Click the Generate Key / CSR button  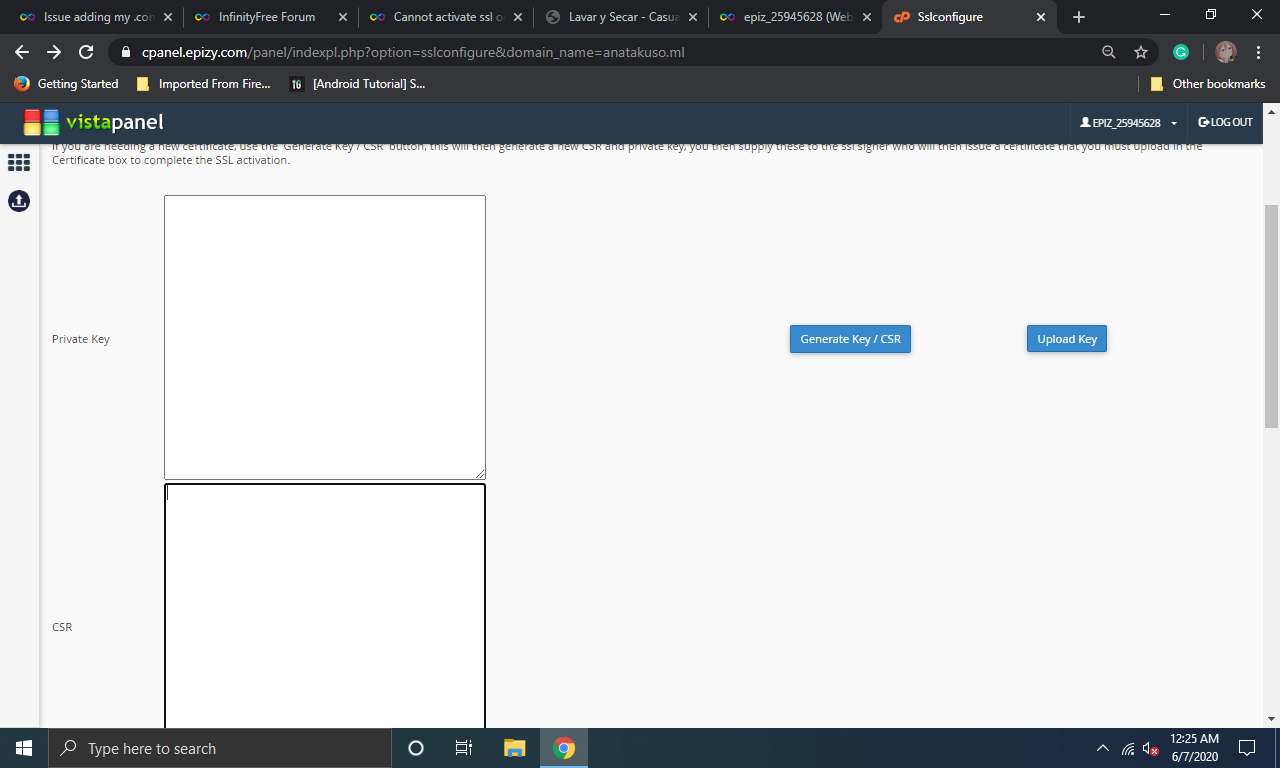coord(850,339)
